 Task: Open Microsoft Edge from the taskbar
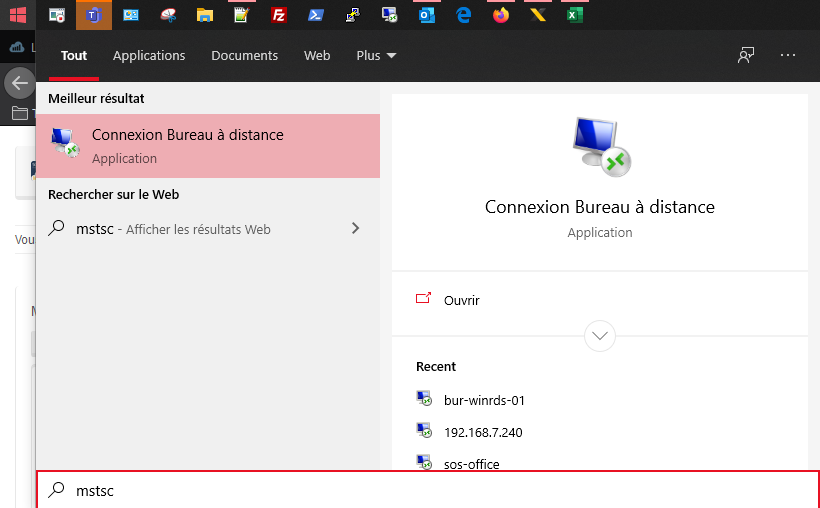pyautogui.click(x=464, y=15)
